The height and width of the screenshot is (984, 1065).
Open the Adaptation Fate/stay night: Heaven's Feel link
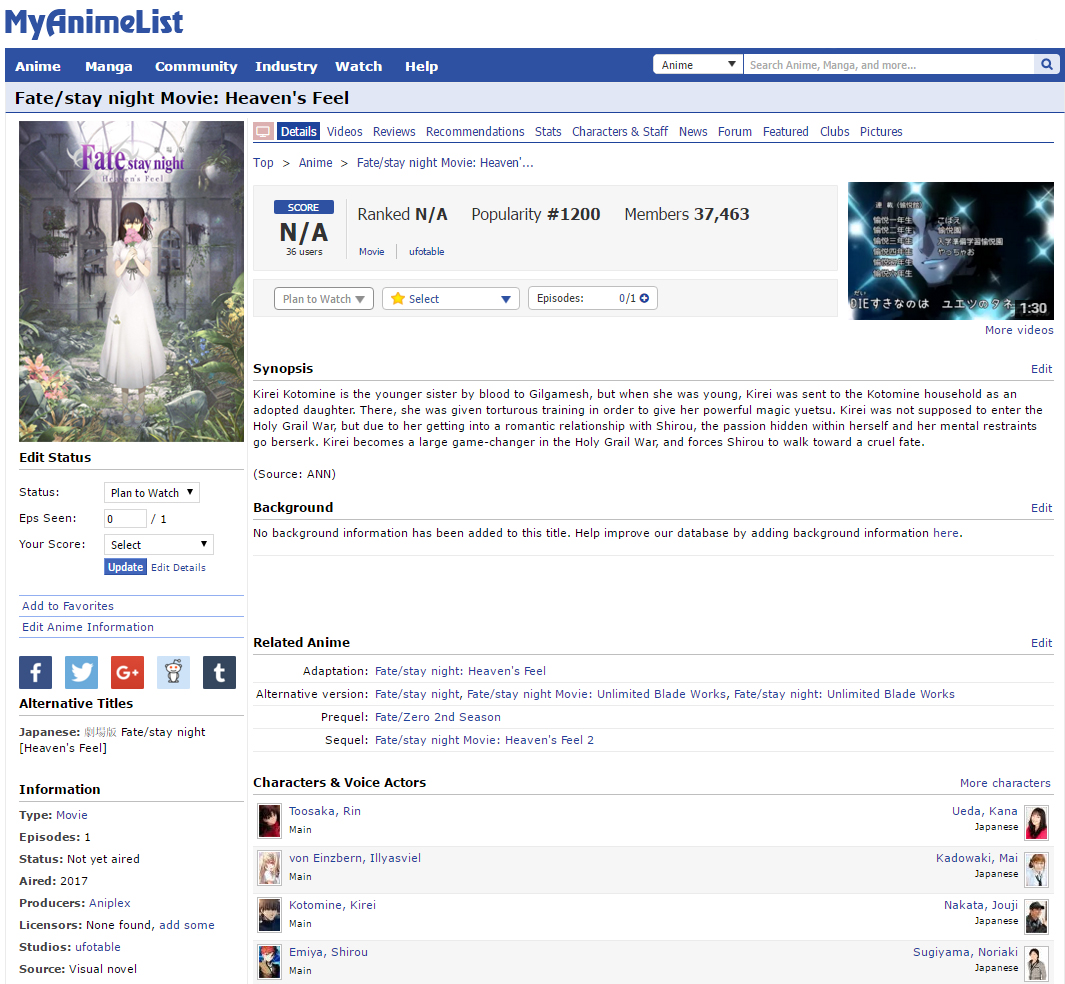point(461,671)
